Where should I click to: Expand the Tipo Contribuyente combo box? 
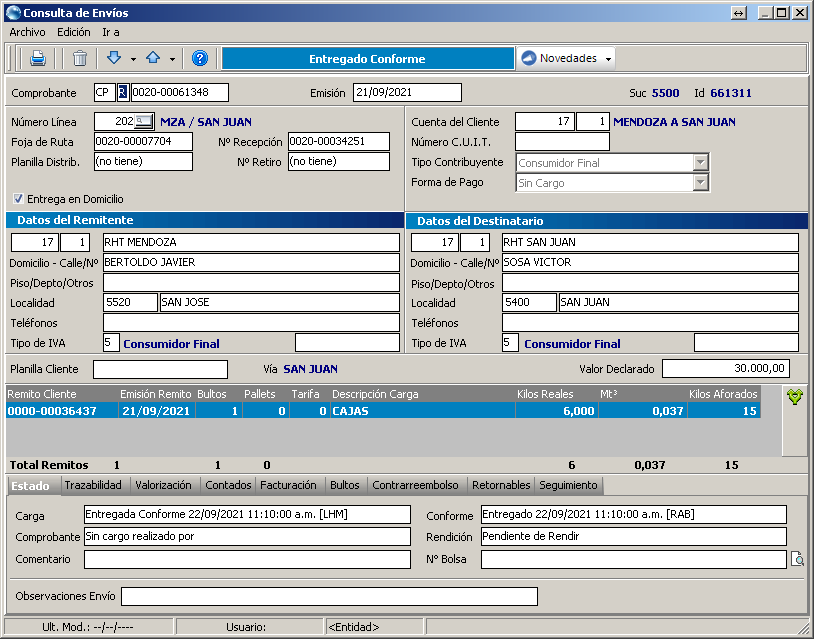pyautogui.click(x=700, y=162)
